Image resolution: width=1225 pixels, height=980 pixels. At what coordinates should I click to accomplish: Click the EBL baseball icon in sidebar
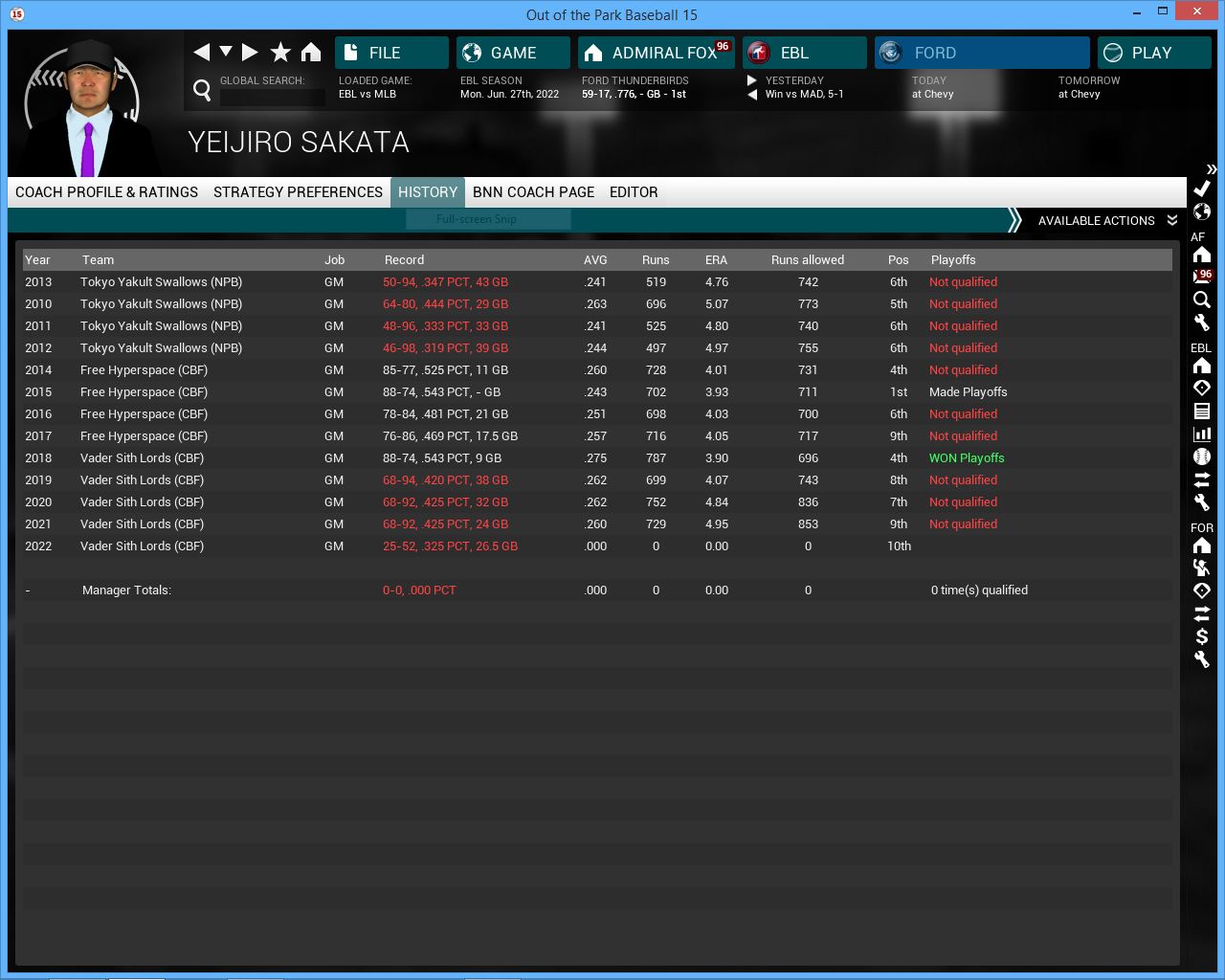(x=1202, y=457)
